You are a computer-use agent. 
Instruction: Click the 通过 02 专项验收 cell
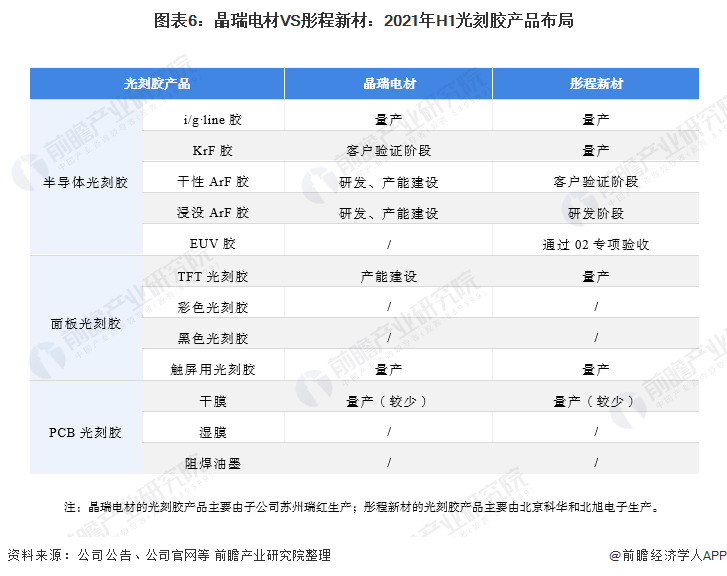tap(596, 244)
